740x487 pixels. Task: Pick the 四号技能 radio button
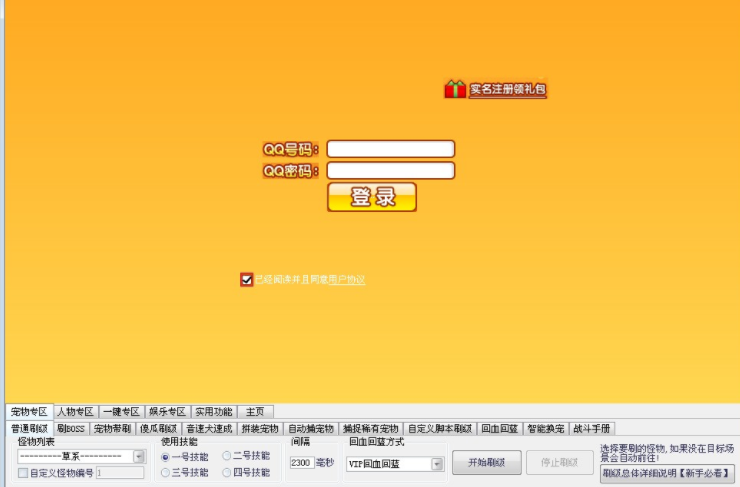[227, 472]
